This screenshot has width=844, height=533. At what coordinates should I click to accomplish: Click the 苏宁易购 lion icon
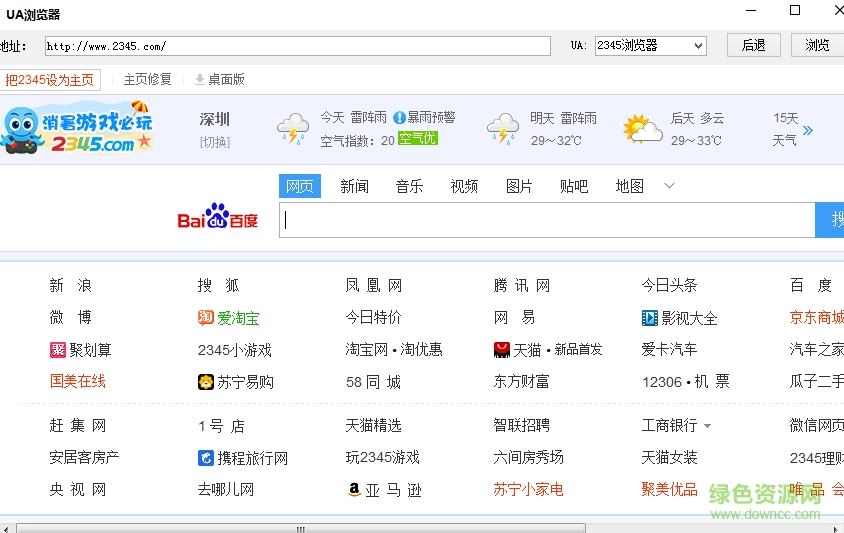click(206, 382)
